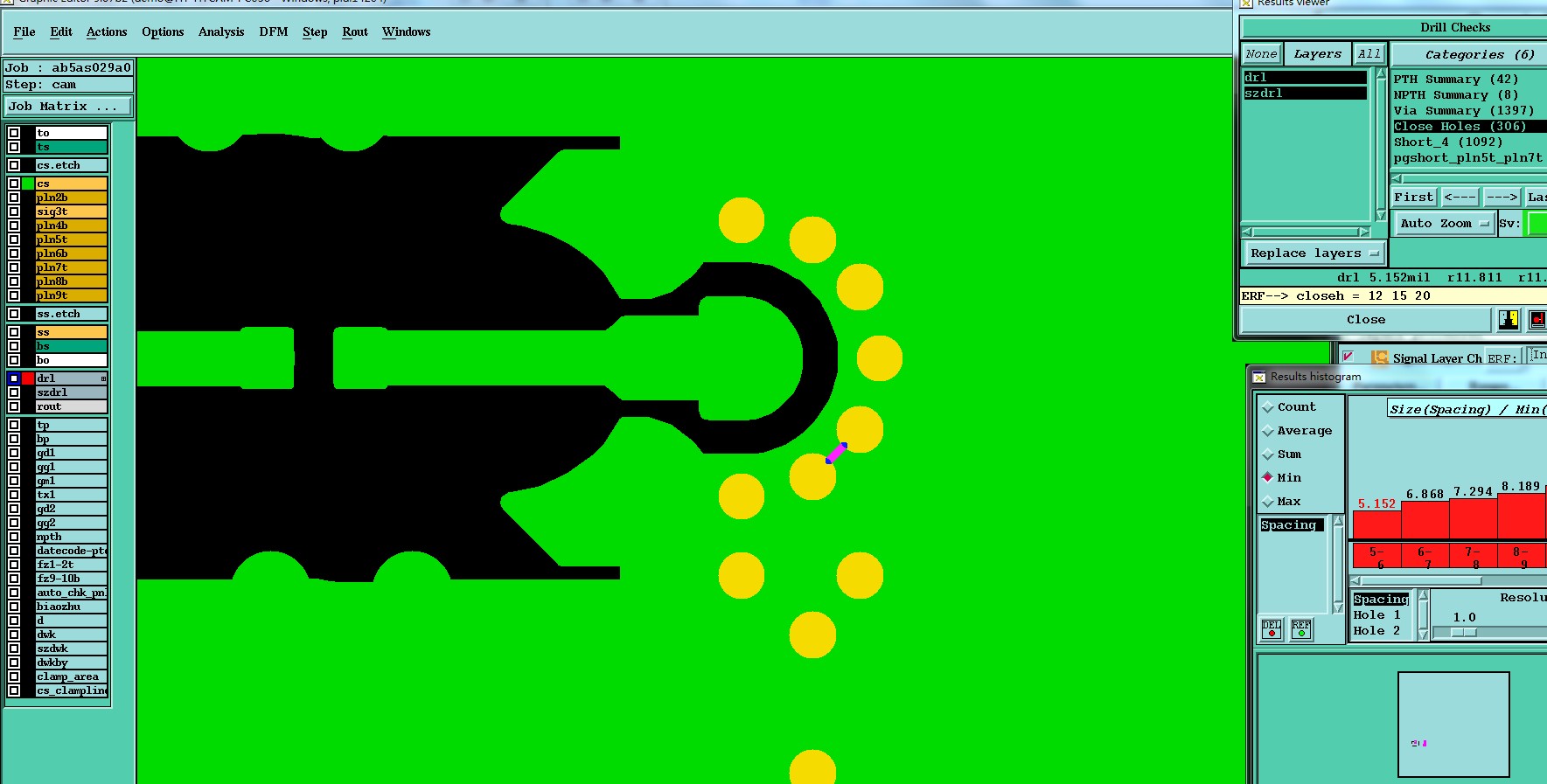This screenshot has width=1547, height=784.
Task: Click left arrow of histogram horizontal scrollbar
Action: pos(1355,580)
